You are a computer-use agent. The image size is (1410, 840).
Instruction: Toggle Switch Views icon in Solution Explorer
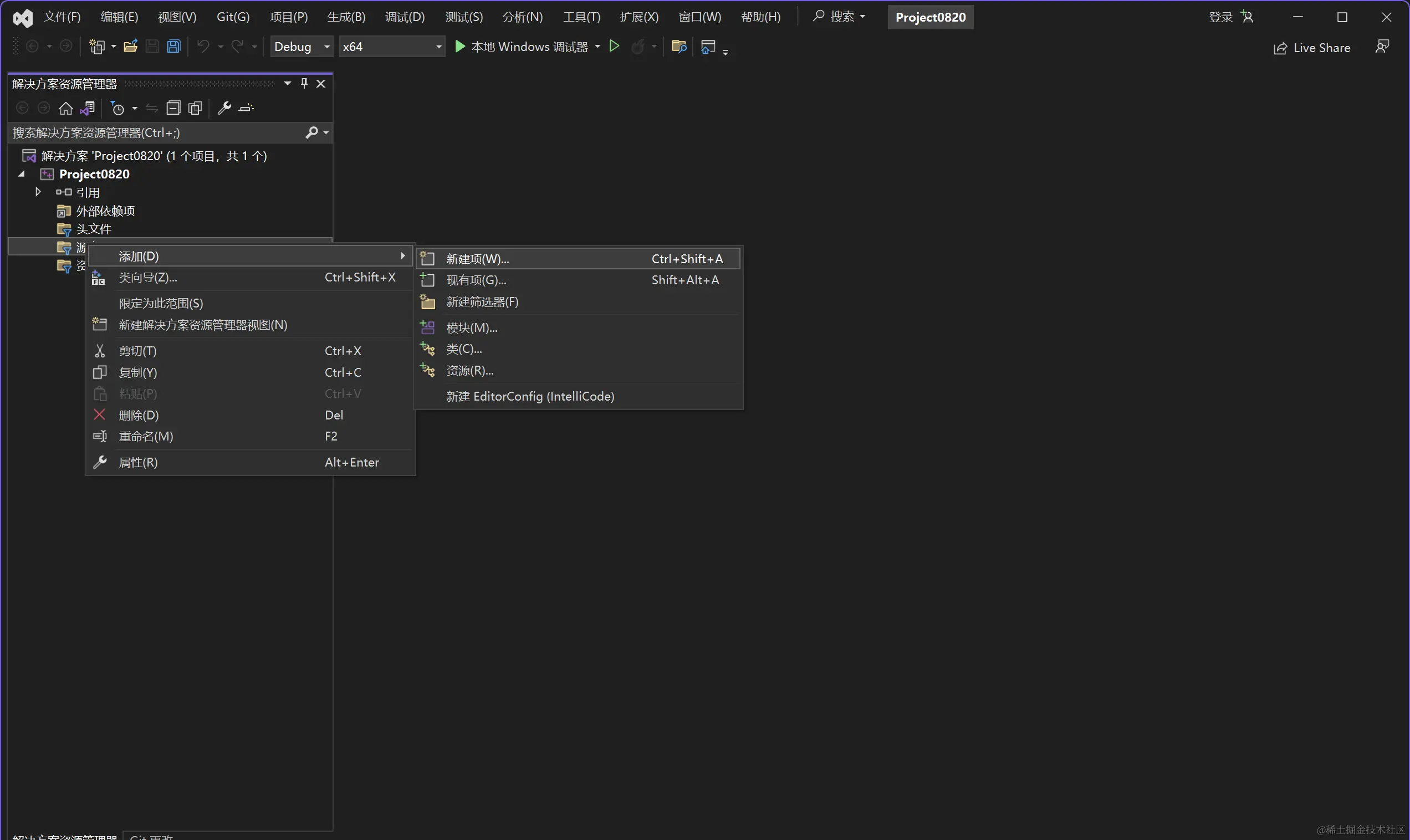coord(88,108)
